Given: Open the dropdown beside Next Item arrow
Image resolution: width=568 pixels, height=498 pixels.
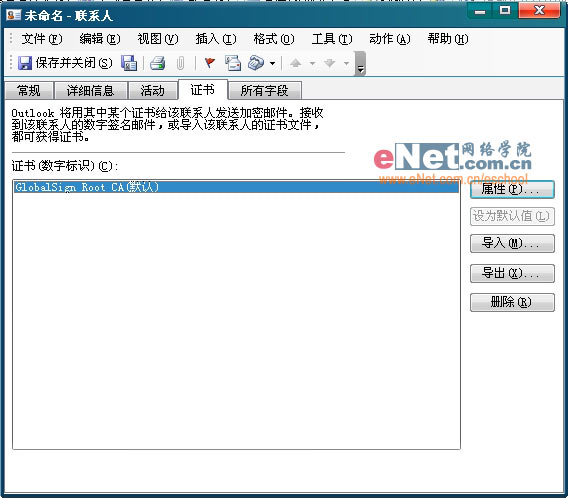Looking at the screenshot, I should coord(346,63).
